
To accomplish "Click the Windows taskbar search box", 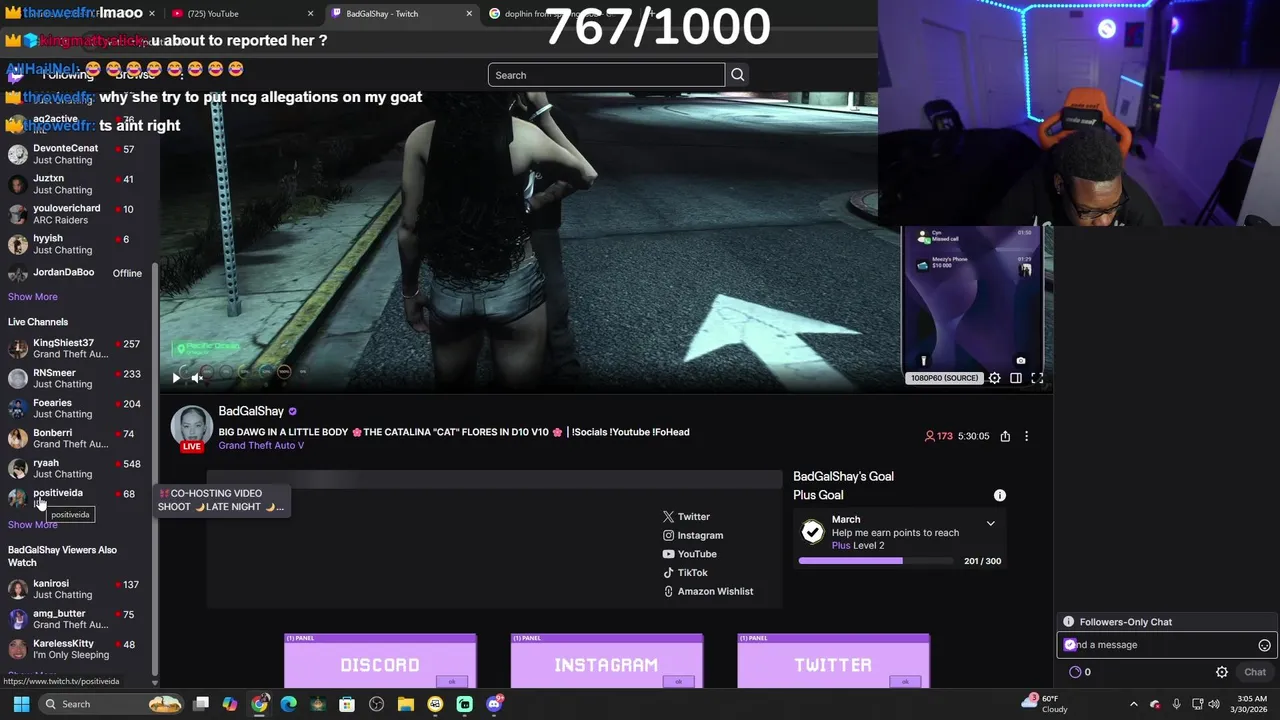I will click(x=111, y=704).
